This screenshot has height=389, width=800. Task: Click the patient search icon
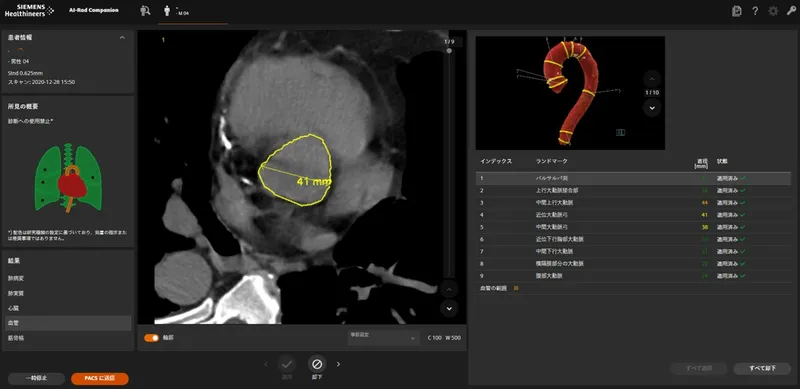coord(145,10)
